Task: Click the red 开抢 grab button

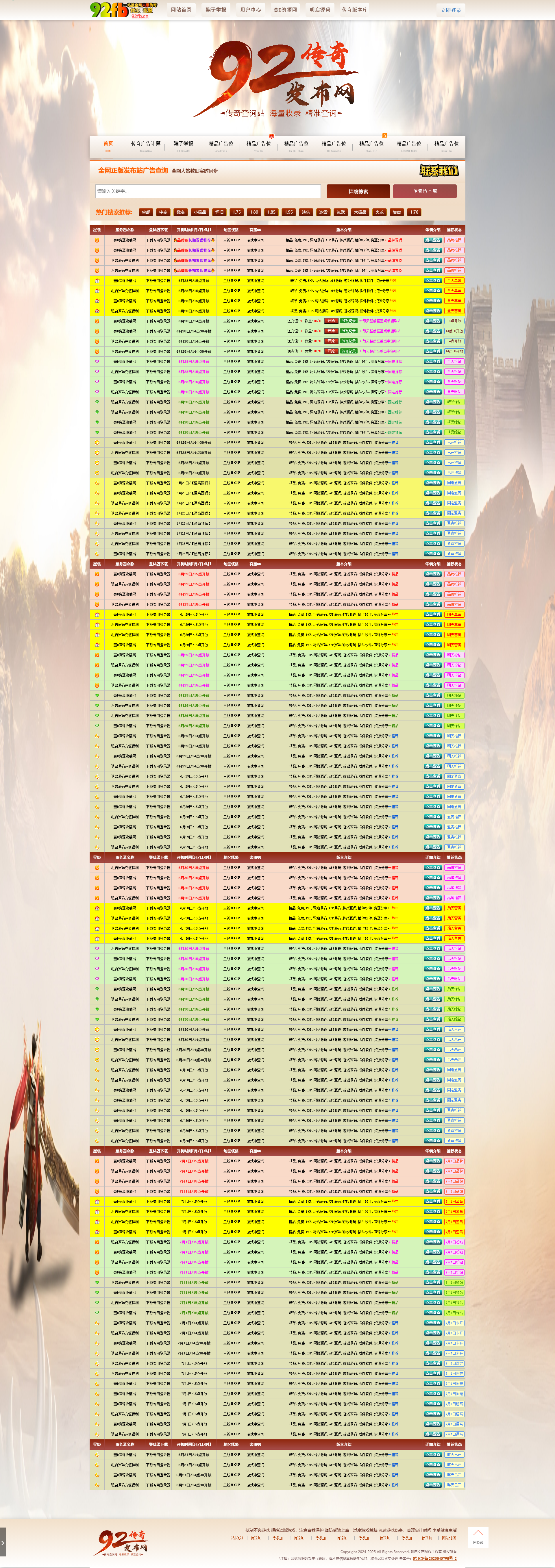Action: (x=330, y=321)
